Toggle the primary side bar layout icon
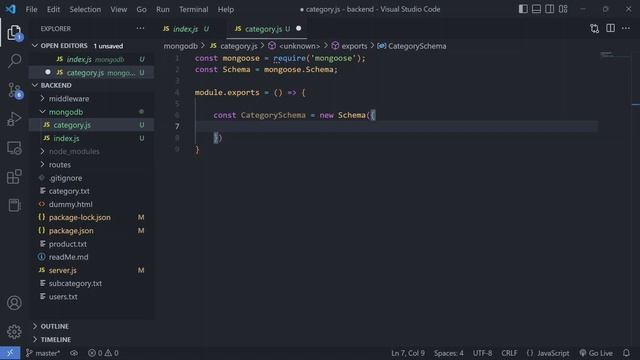This screenshot has height=360, width=640. (523, 9)
